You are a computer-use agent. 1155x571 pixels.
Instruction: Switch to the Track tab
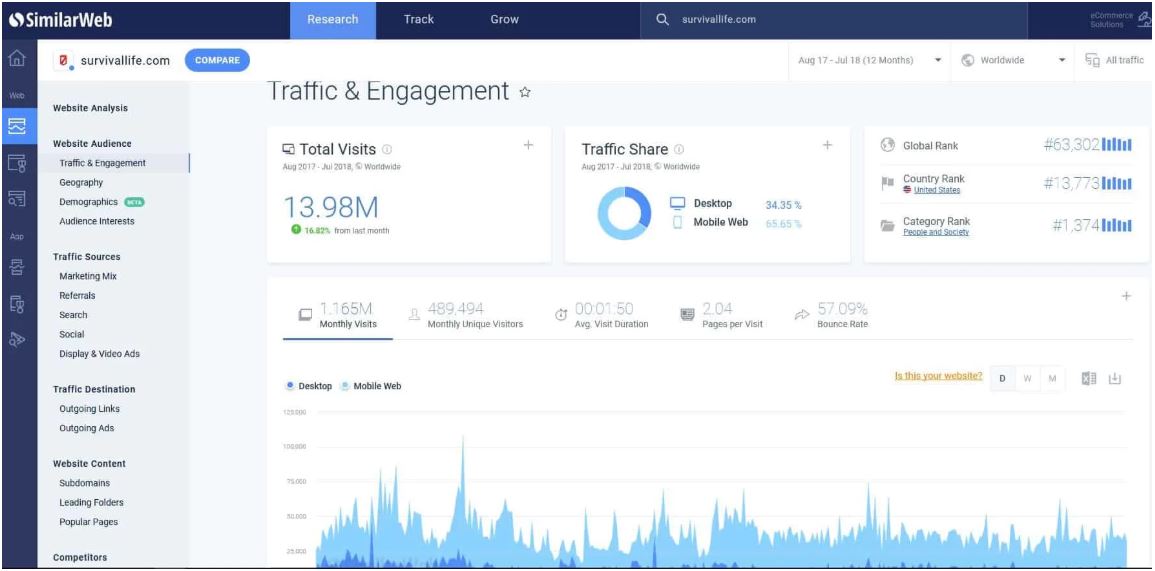tap(419, 20)
